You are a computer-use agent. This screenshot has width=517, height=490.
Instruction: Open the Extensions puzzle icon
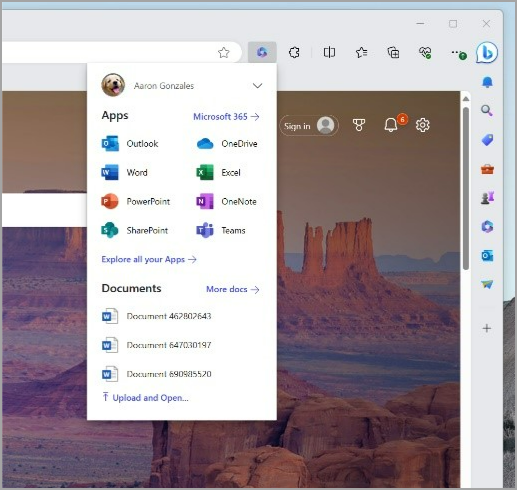tap(294, 52)
